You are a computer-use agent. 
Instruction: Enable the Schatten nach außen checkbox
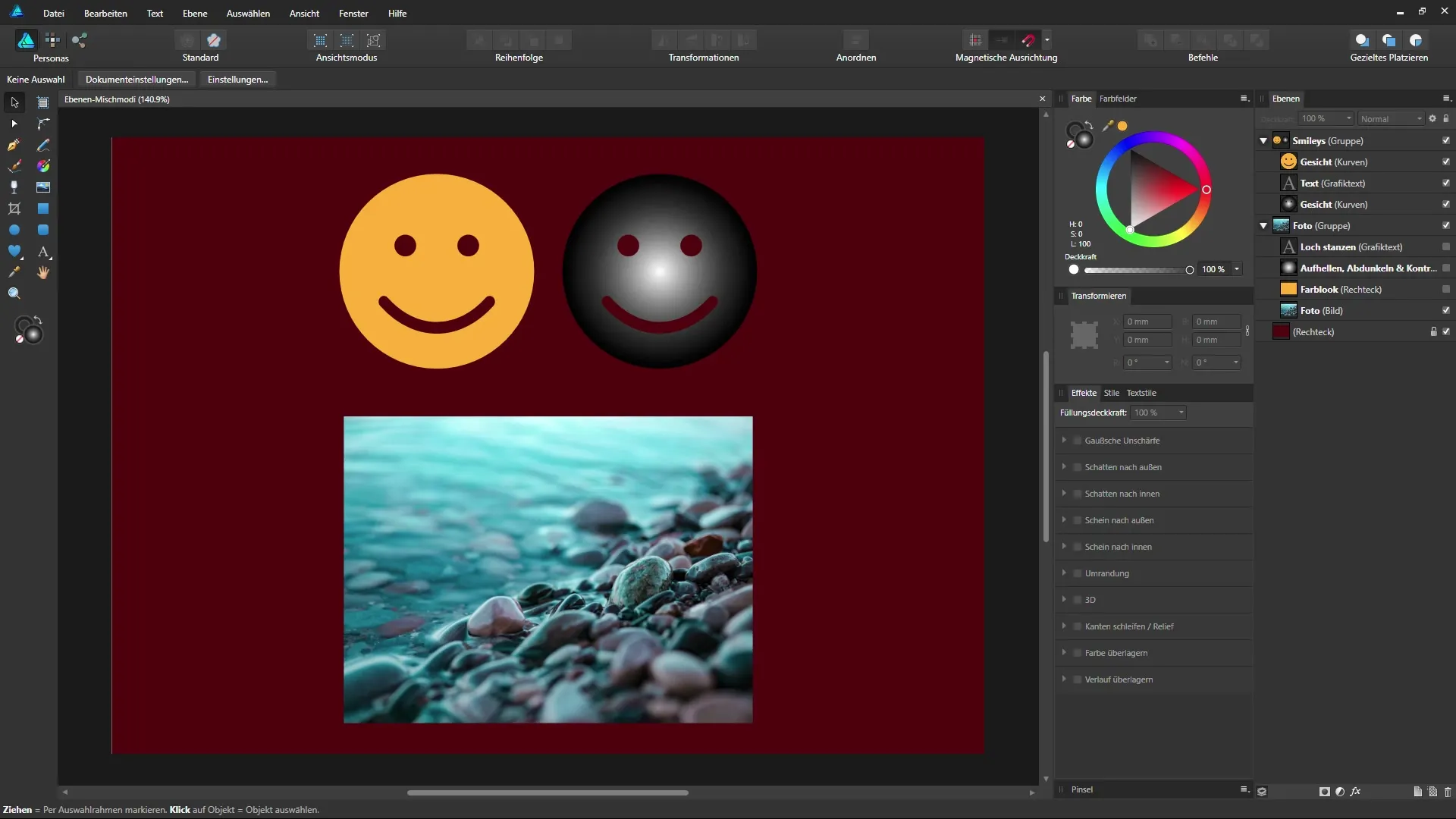click(x=1078, y=467)
